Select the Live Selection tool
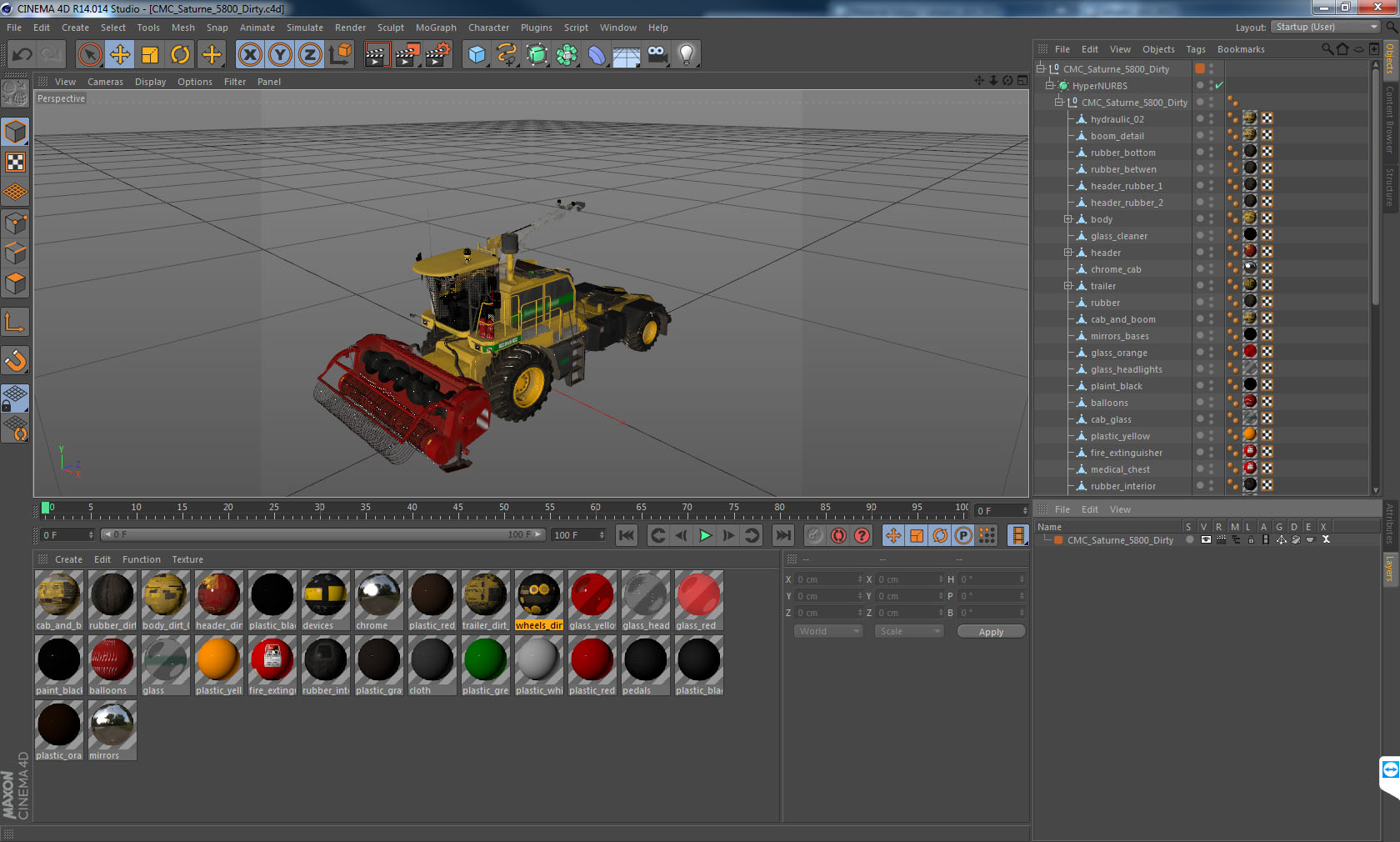The image size is (1400, 842). click(x=89, y=55)
